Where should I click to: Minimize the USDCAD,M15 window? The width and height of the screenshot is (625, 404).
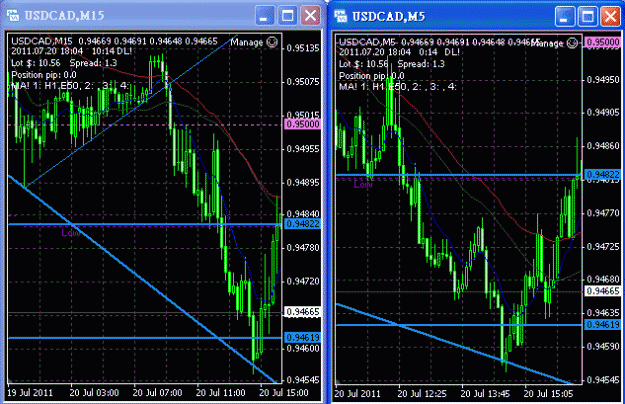264,16
